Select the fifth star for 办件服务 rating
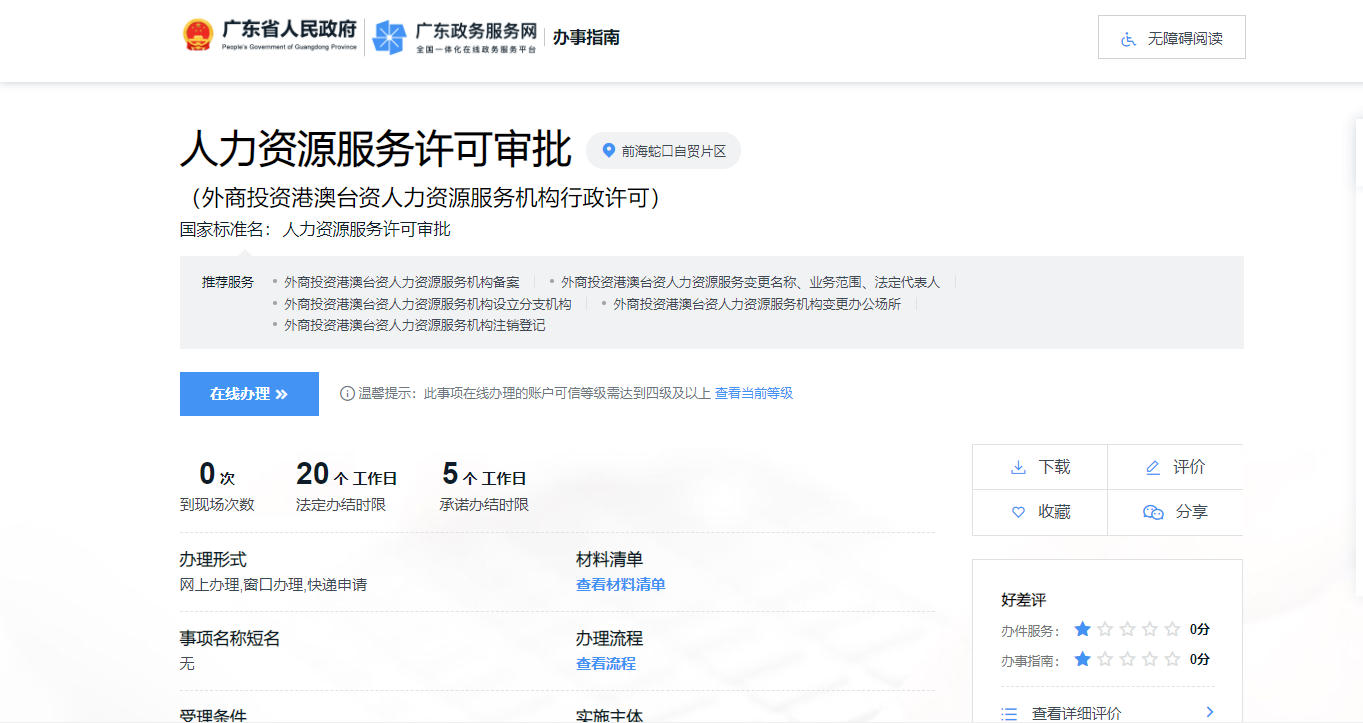The width and height of the screenshot is (1363, 723). tap(1172, 629)
